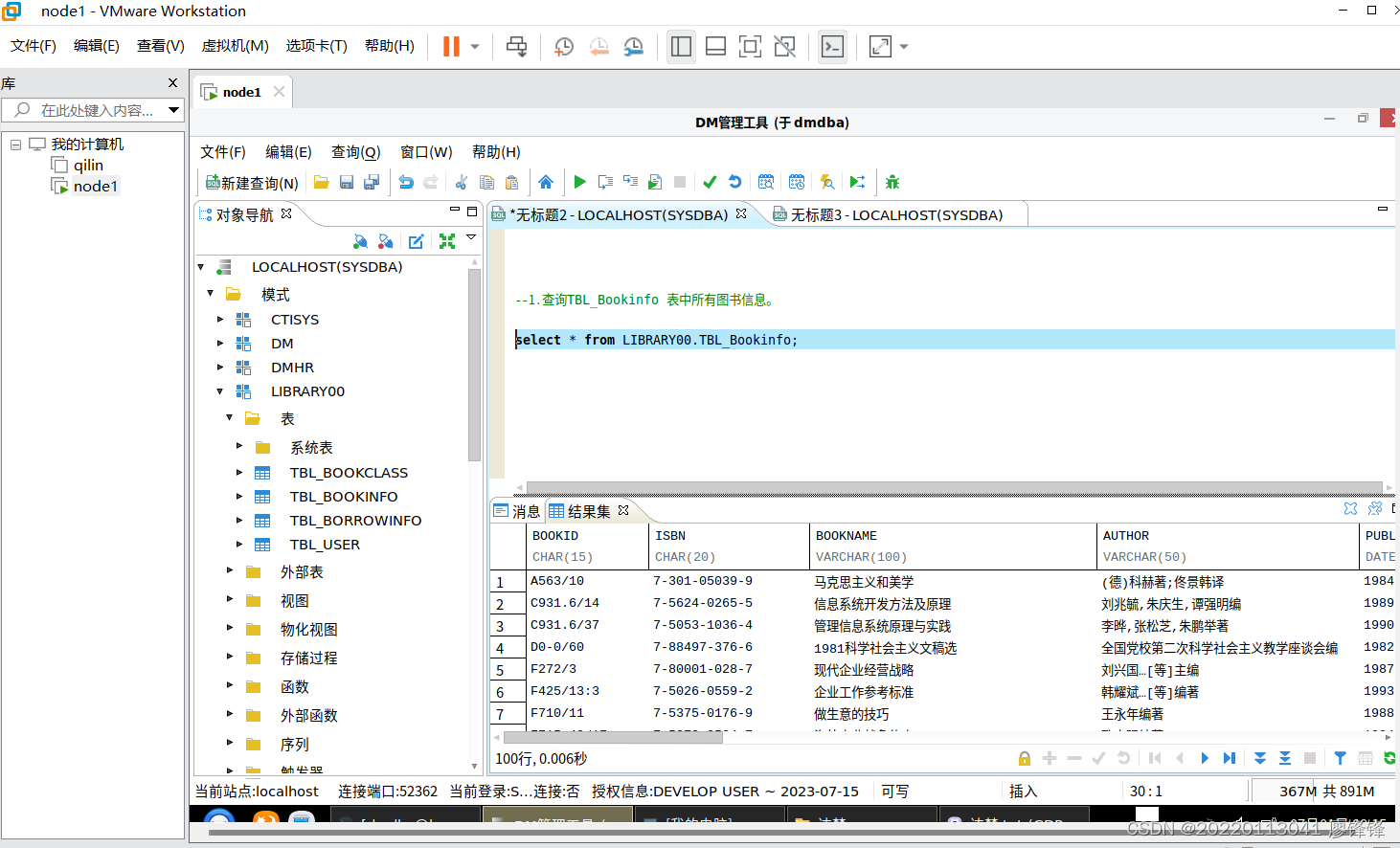Click the connect icon in object navigator
This screenshot has width=1400, height=848.
click(x=360, y=241)
